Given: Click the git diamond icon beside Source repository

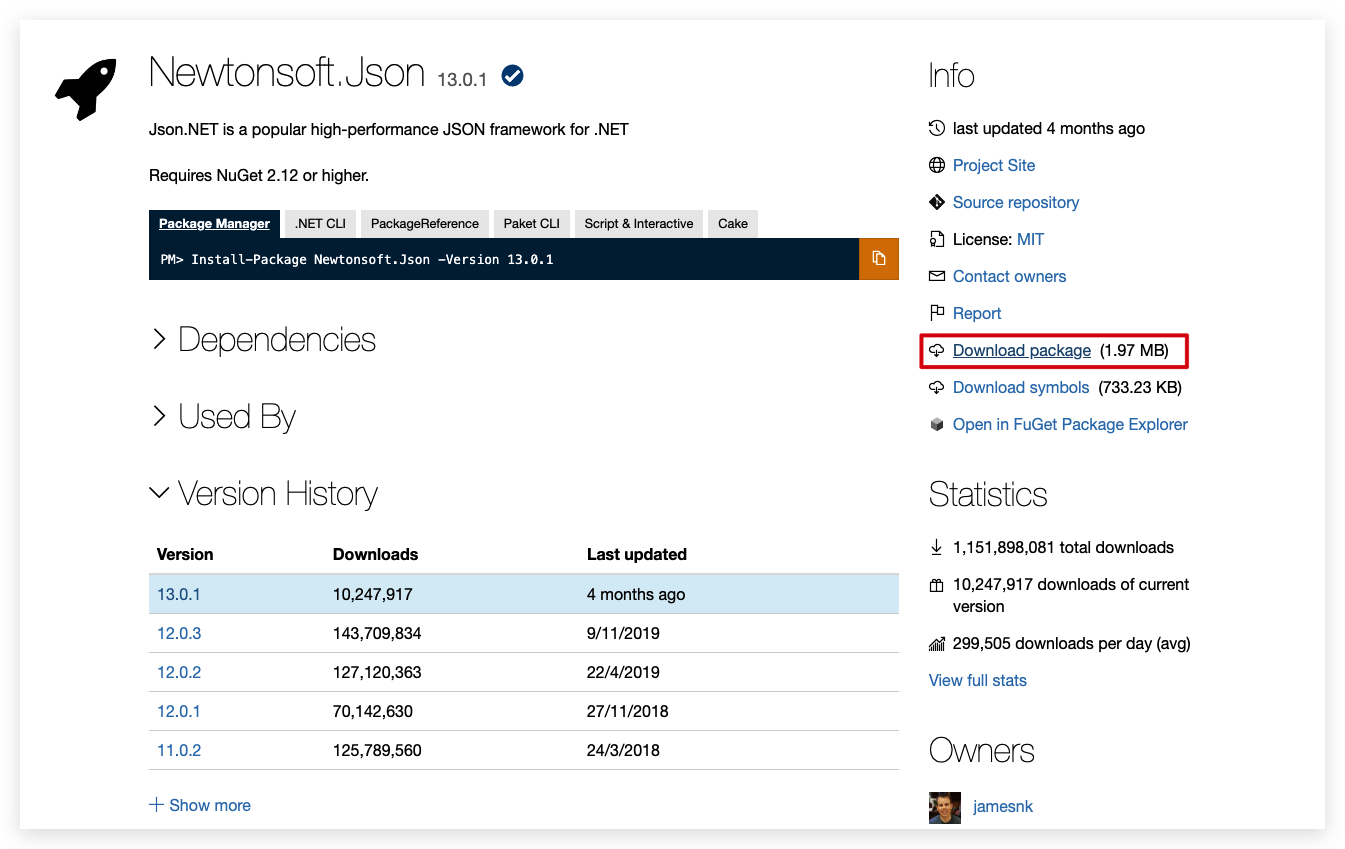Looking at the screenshot, I should [937, 202].
